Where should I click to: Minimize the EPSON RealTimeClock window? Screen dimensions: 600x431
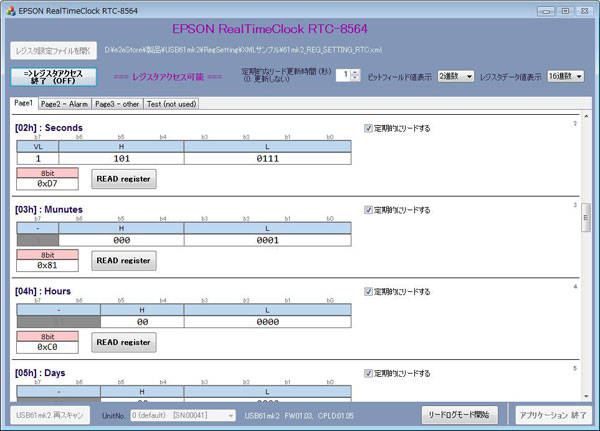[546, 11]
